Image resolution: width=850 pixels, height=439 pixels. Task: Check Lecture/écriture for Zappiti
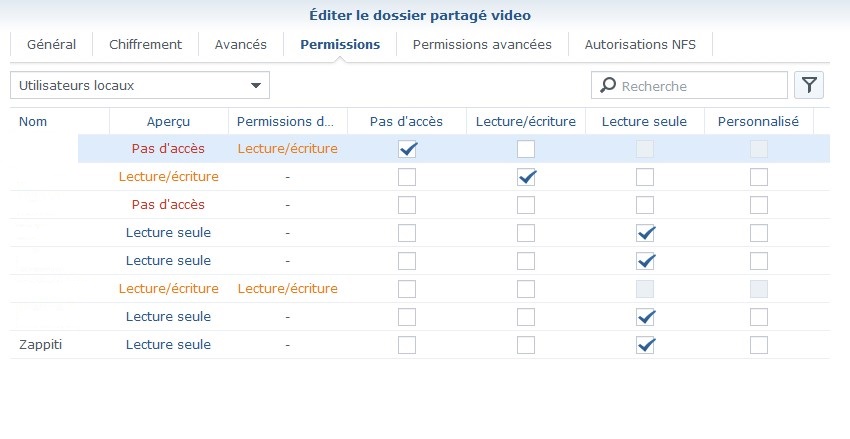click(526, 345)
